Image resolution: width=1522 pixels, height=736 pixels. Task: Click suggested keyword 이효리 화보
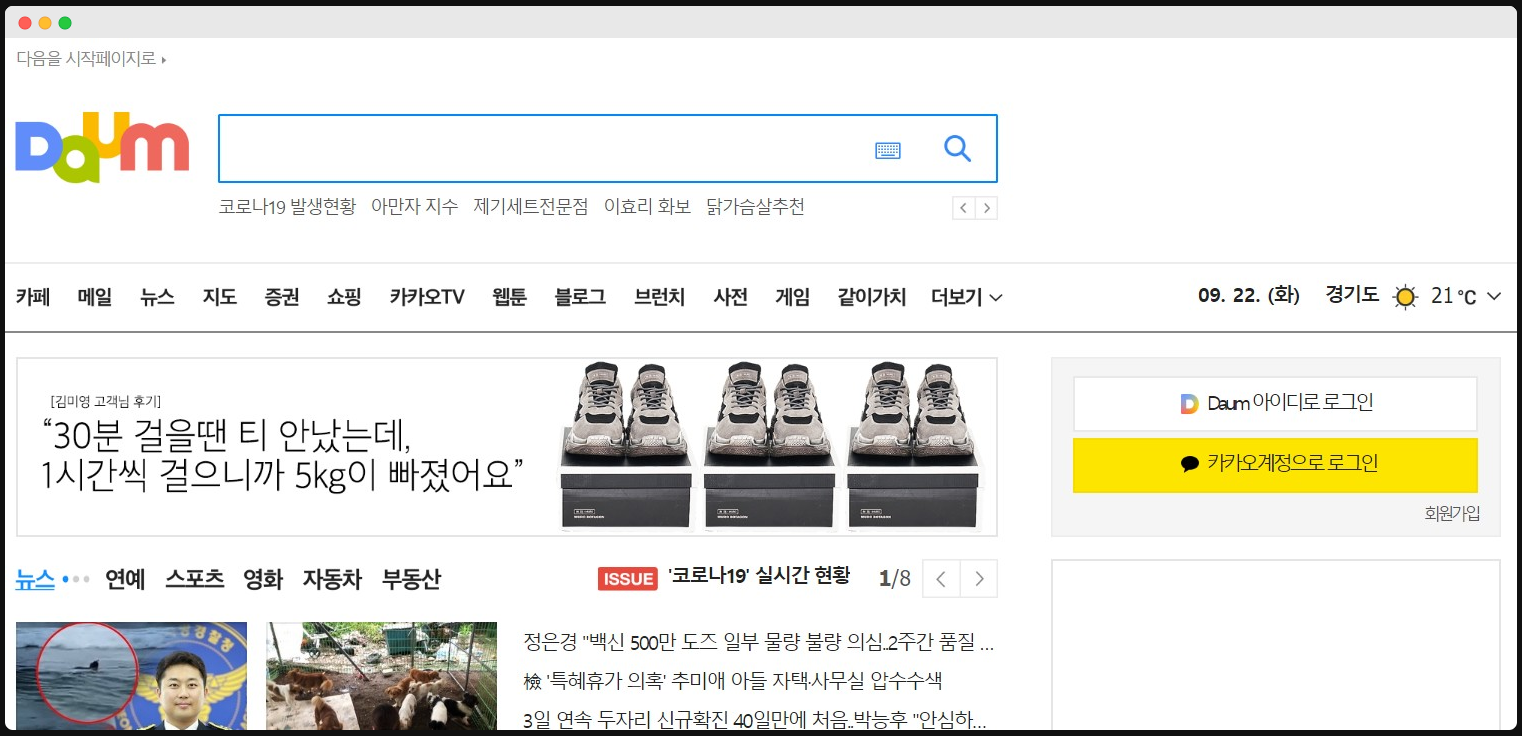pos(647,207)
